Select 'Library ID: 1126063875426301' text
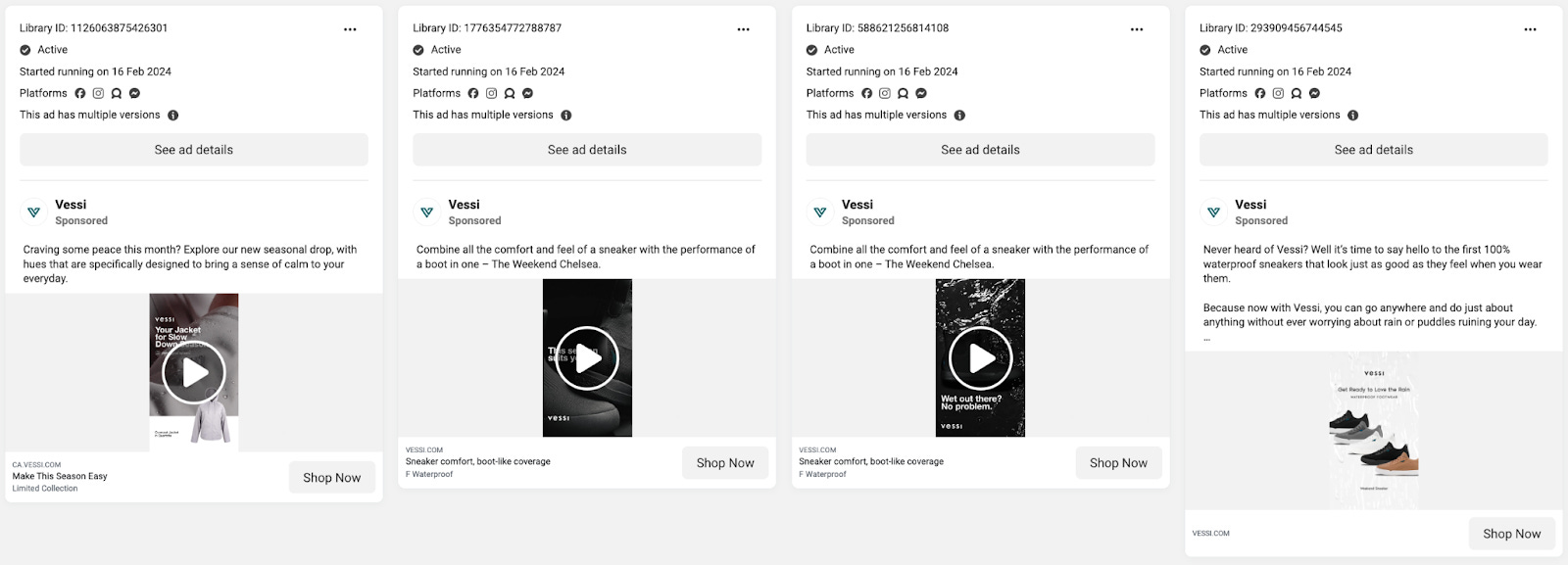Image resolution: width=1568 pixels, height=565 pixels. [93, 28]
